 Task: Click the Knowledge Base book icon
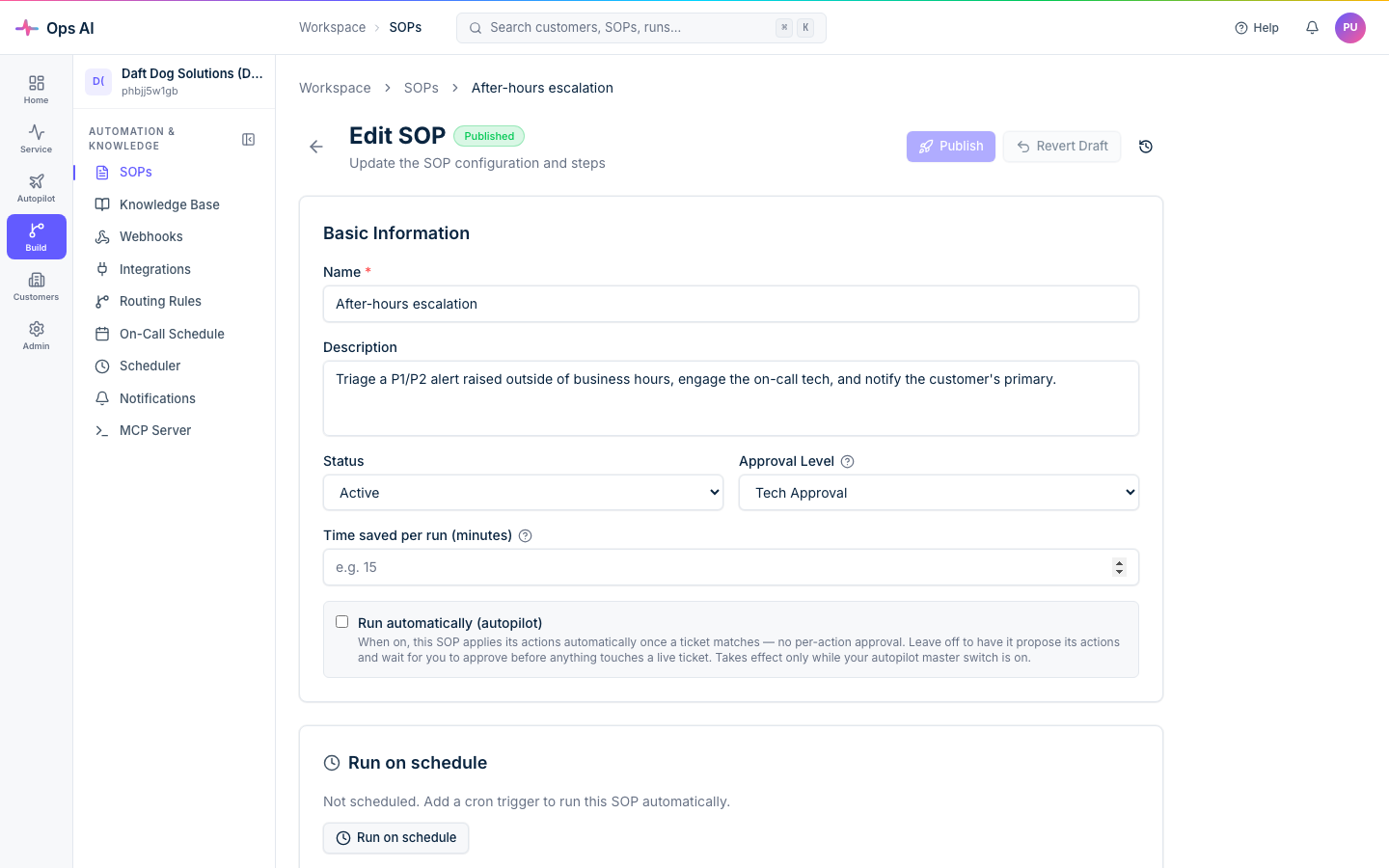click(102, 204)
